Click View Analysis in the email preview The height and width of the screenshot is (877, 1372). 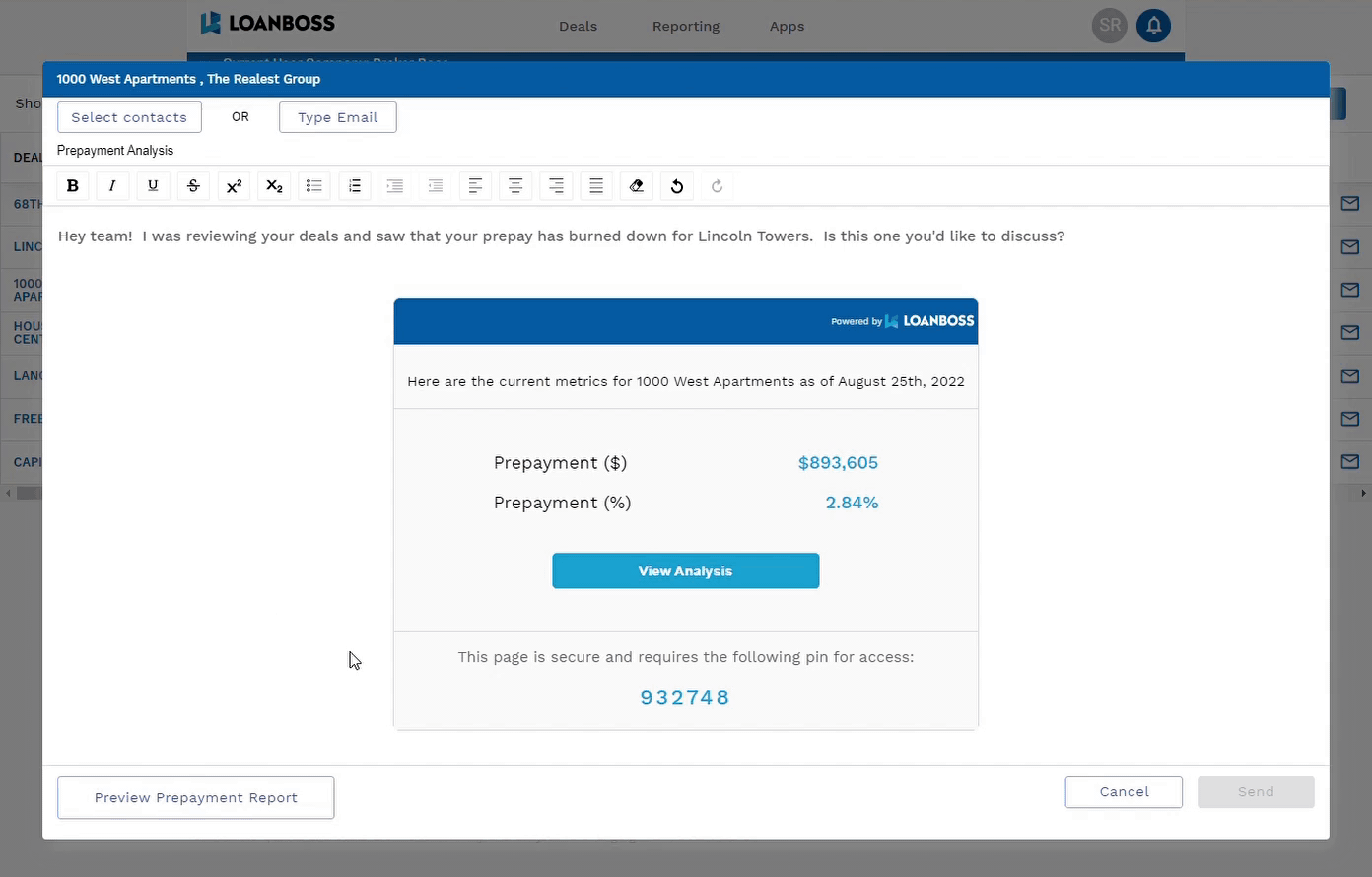tap(686, 572)
